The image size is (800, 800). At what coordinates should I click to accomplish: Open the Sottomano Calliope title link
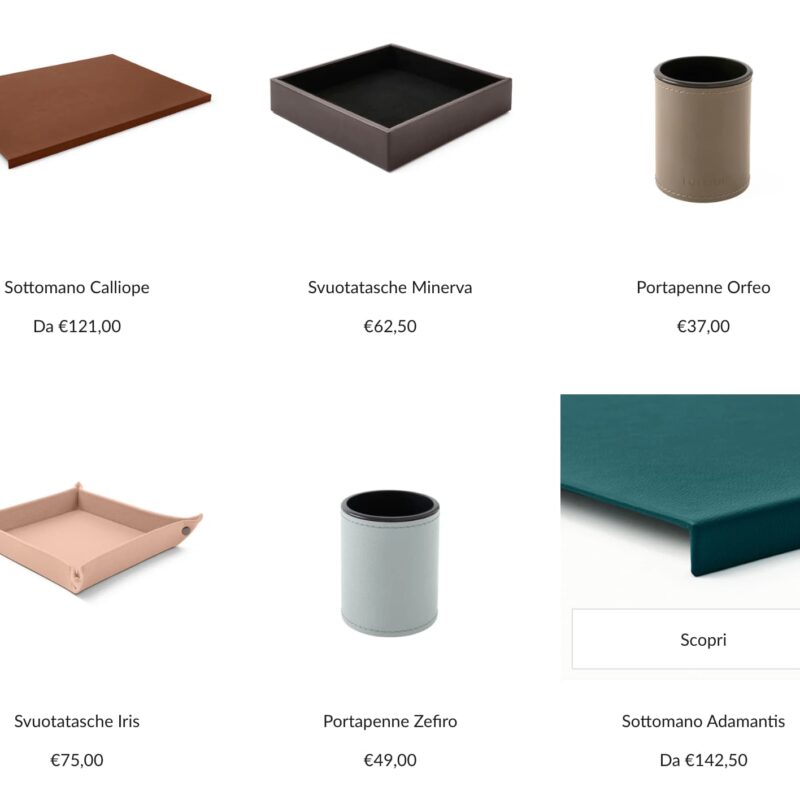77,287
